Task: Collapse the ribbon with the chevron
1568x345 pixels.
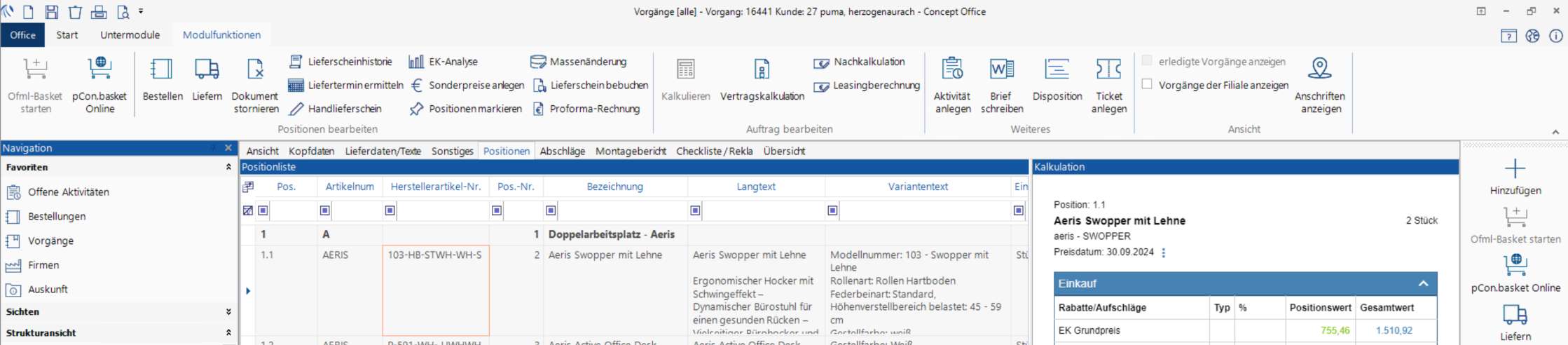Action: 1555,132
